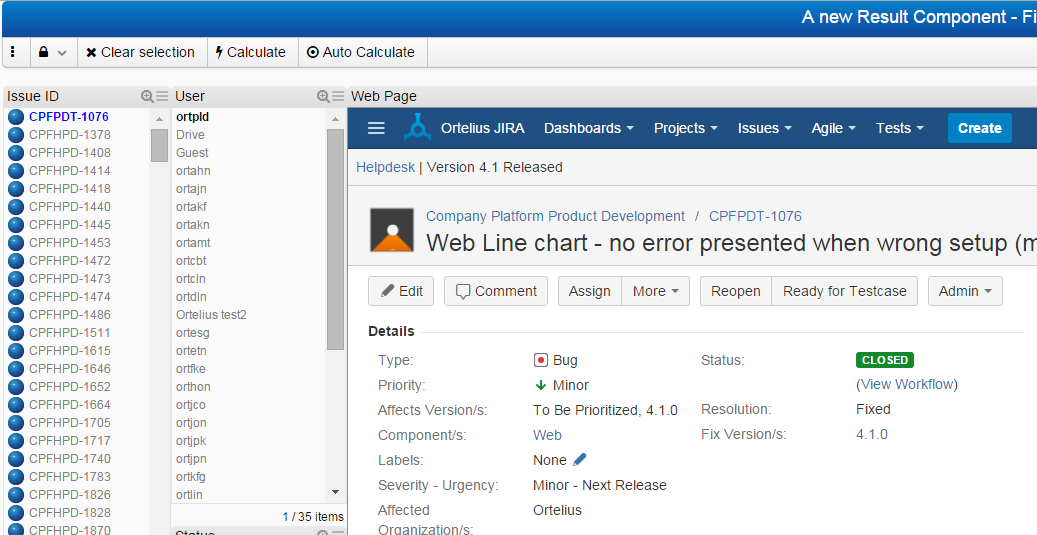Select issue CPFHPD-1378 in the list

click(x=69, y=135)
